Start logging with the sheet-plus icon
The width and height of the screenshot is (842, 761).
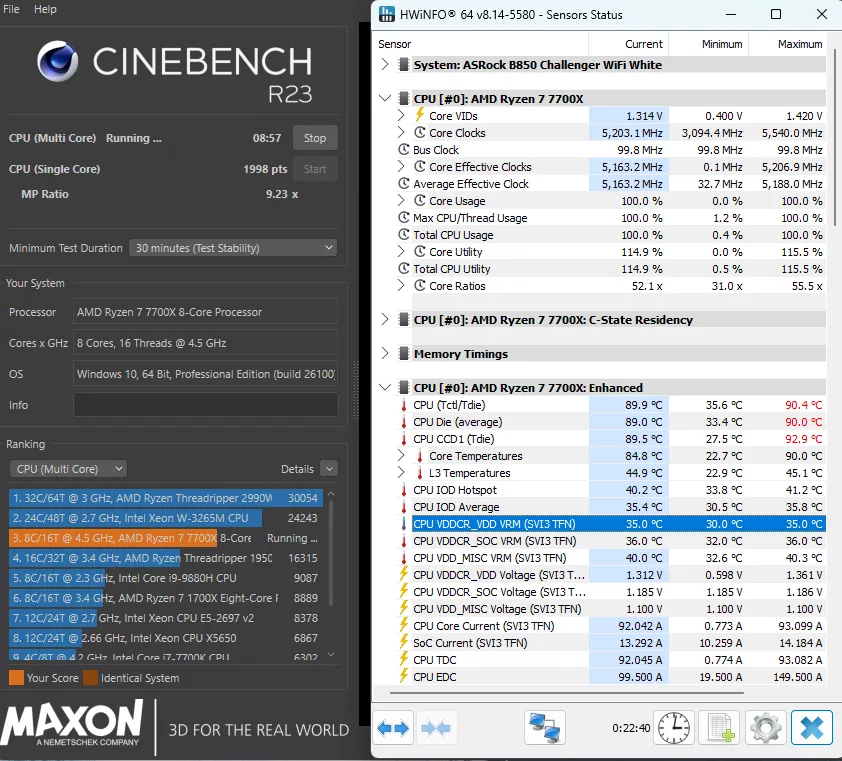pyautogui.click(x=718, y=727)
